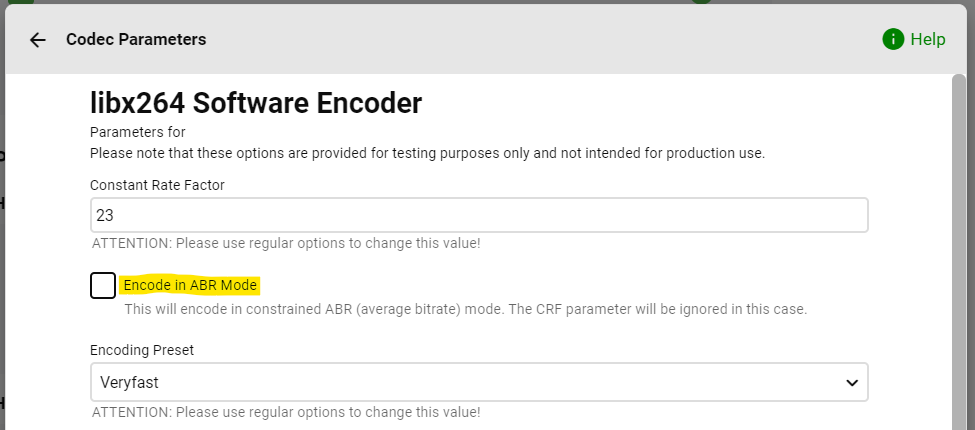
Task: Click the libx264 Software Encoder heading
Action: (256, 102)
